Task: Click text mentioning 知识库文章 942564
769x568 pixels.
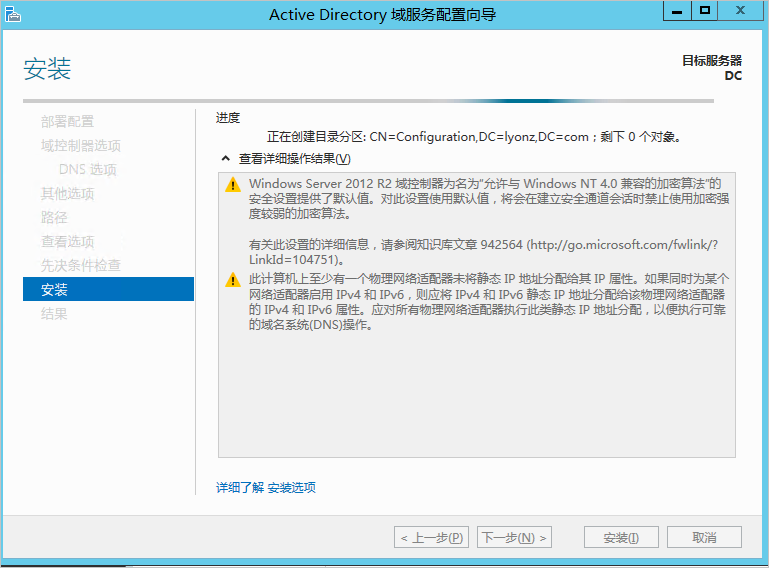Action: [483, 252]
